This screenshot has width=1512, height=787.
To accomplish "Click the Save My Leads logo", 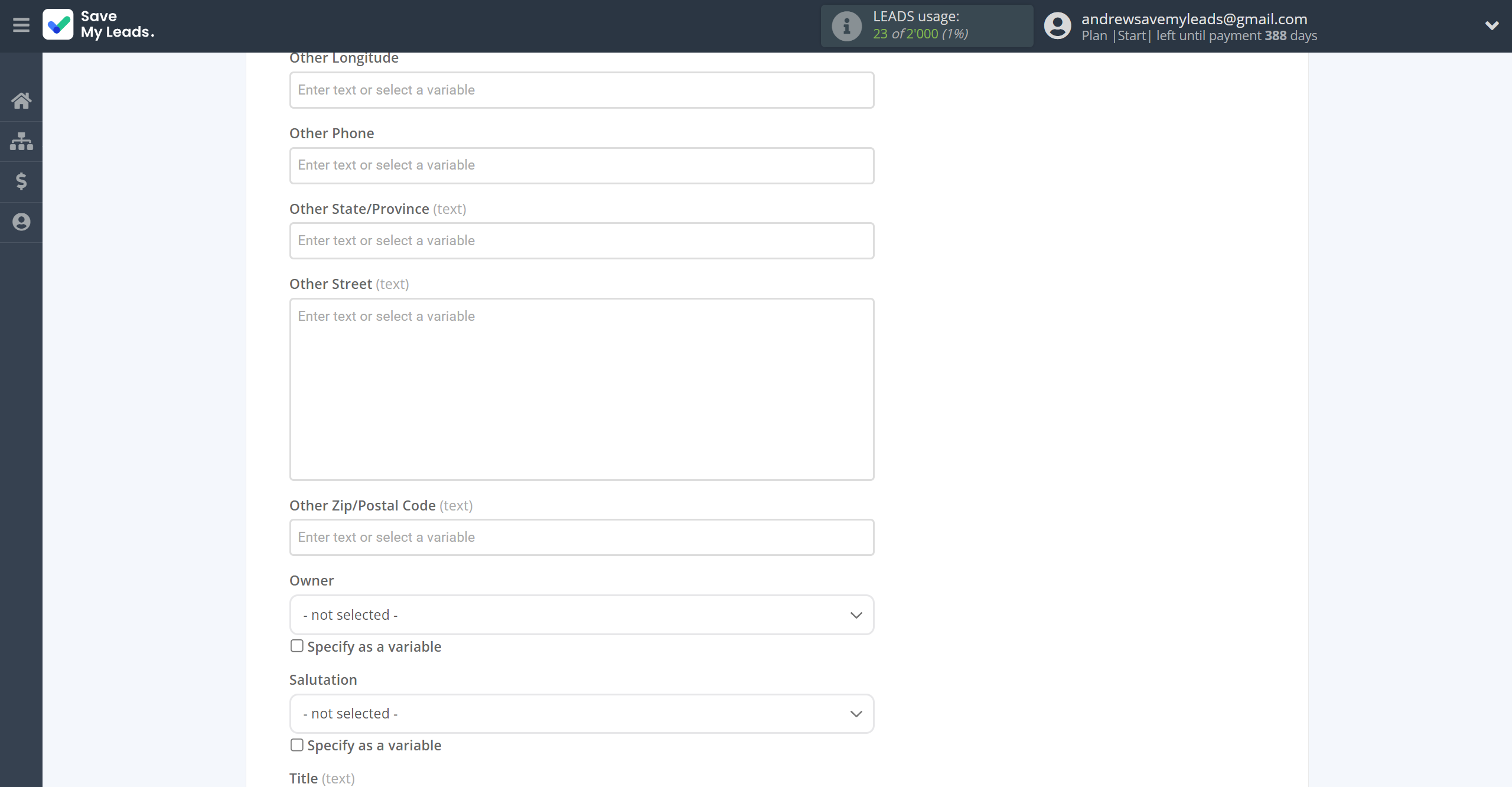I will click(x=99, y=25).
